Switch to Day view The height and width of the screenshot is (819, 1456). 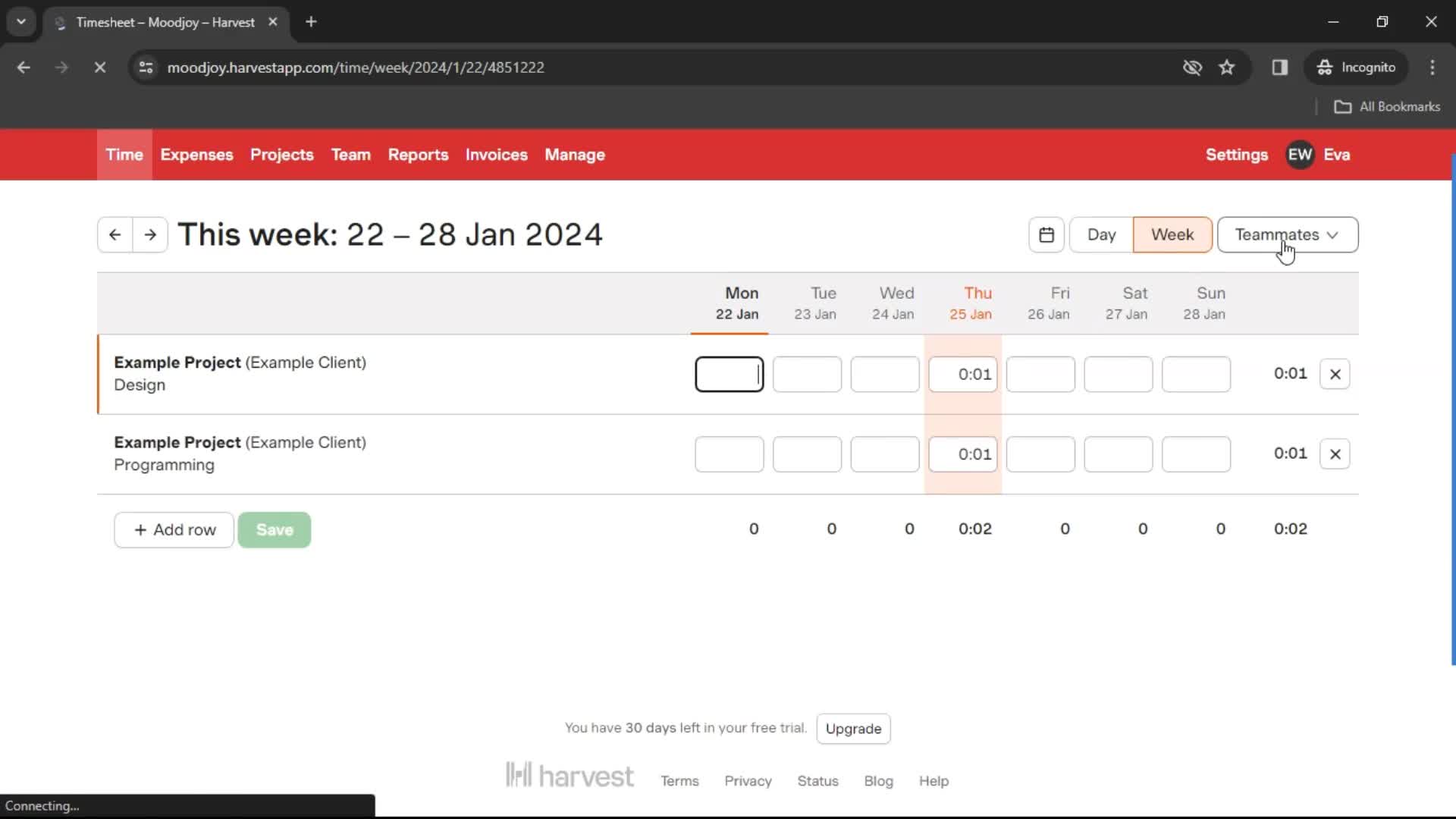pos(1101,234)
